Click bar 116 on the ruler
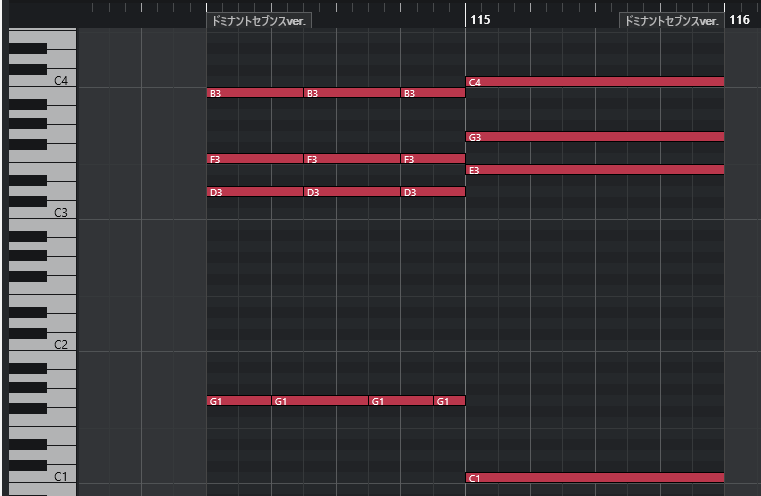This screenshot has width=761, height=496. 739,20
